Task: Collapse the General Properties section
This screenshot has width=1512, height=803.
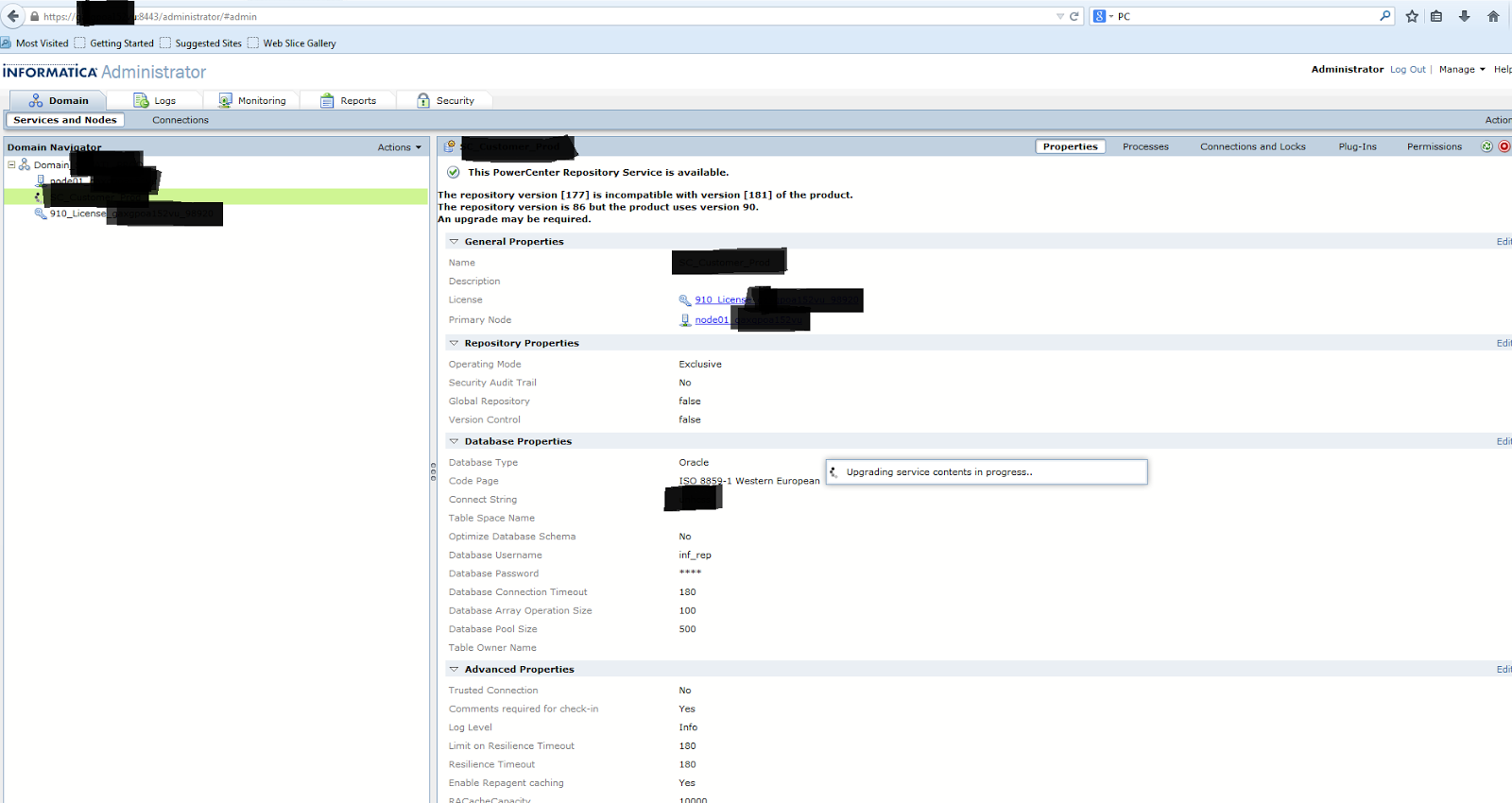Action: 454,242
